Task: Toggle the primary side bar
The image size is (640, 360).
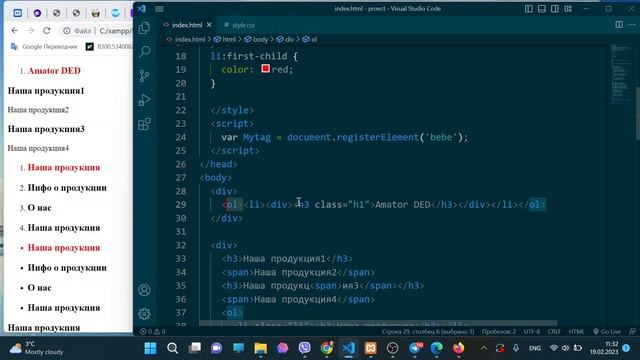Action: coord(529,9)
